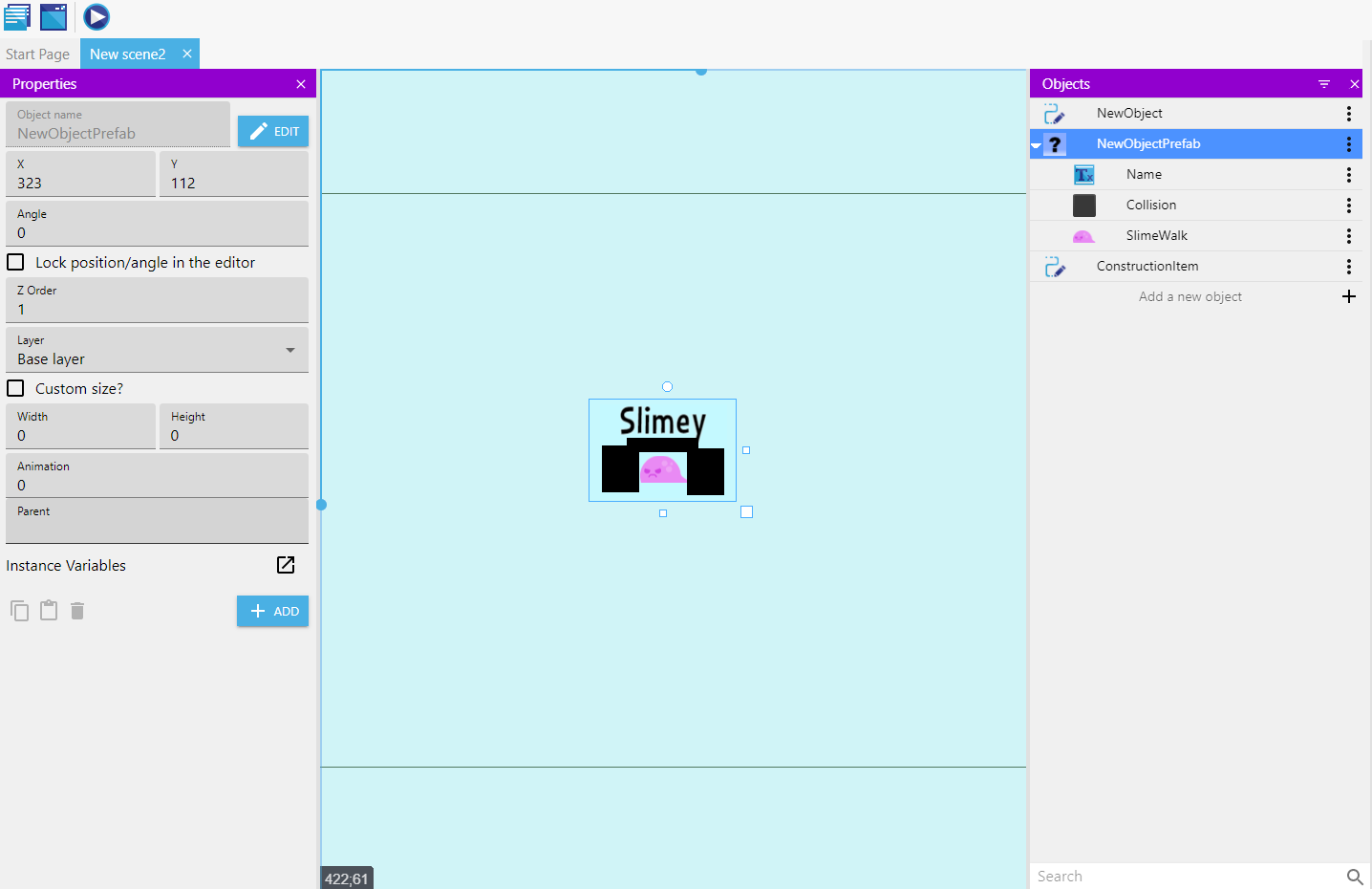Open the main menu in the top toolbar
Image resolution: width=1372 pixels, height=889 pixels.
pyautogui.click(x=17, y=16)
